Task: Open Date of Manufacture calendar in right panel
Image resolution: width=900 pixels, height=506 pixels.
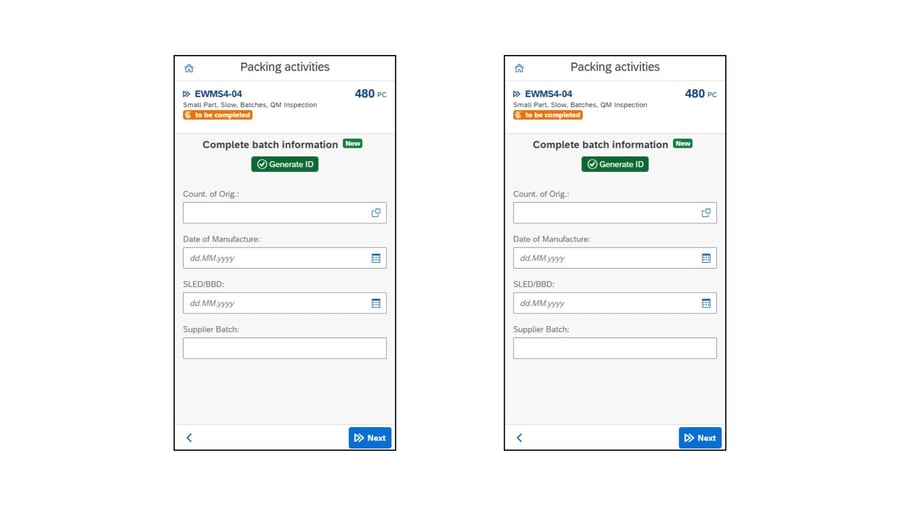Action: [x=706, y=258]
